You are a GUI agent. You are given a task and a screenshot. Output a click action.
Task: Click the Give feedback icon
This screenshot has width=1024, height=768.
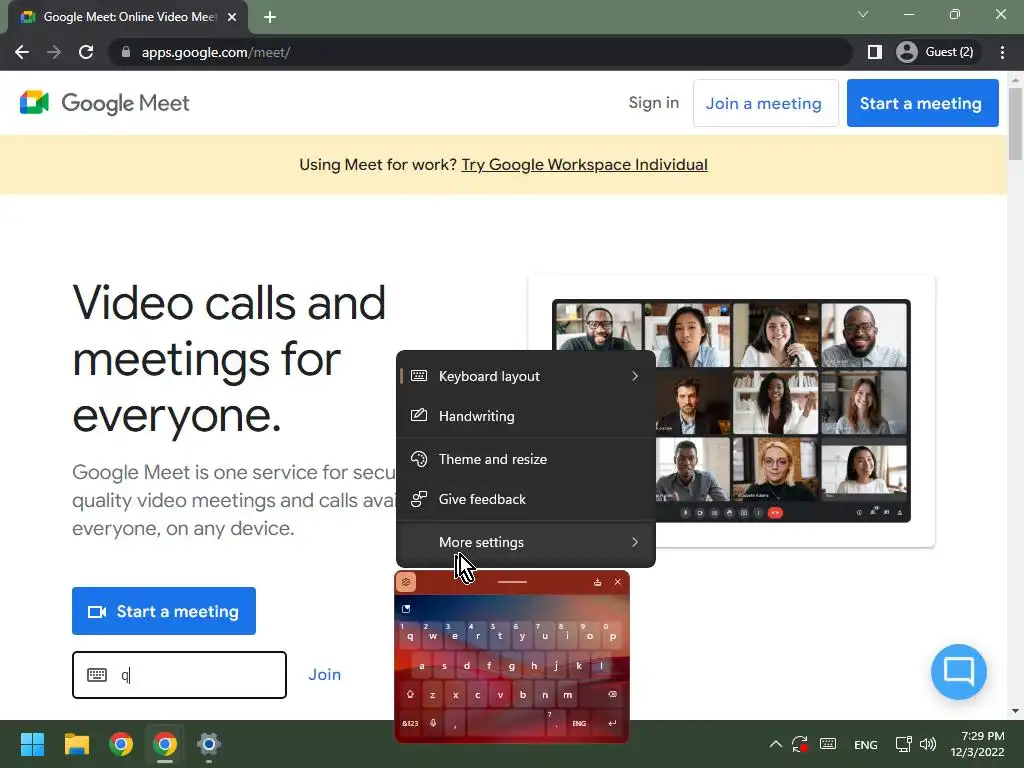pos(419,499)
